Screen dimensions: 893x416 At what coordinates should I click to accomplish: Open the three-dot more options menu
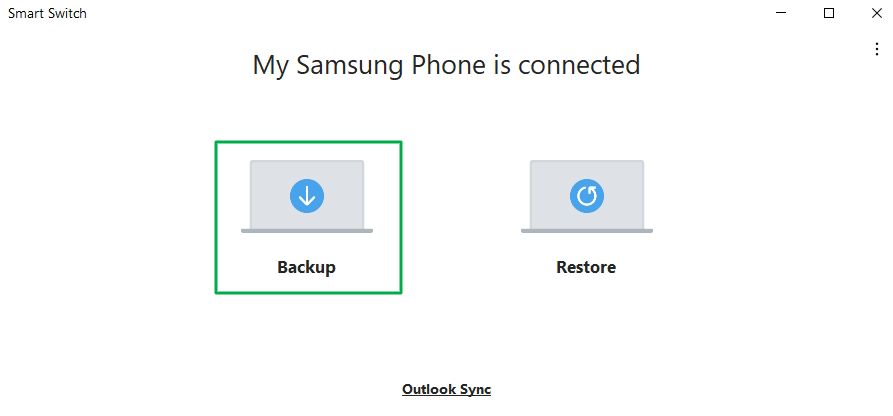(877, 49)
